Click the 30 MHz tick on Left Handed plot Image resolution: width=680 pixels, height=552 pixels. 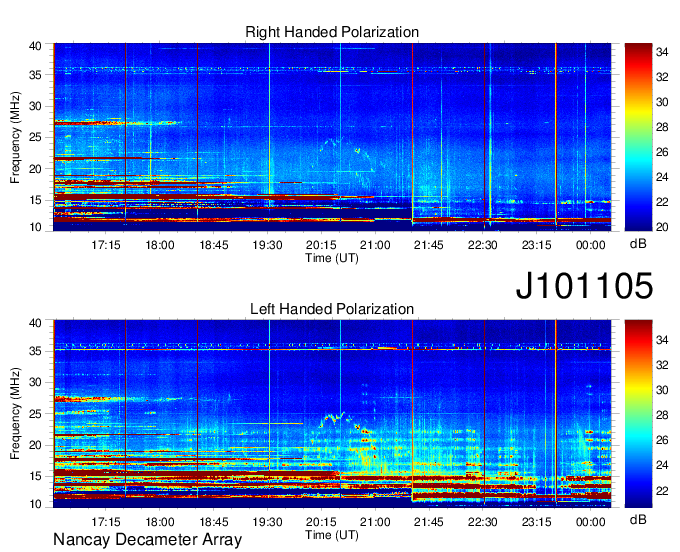tap(35, 382)
